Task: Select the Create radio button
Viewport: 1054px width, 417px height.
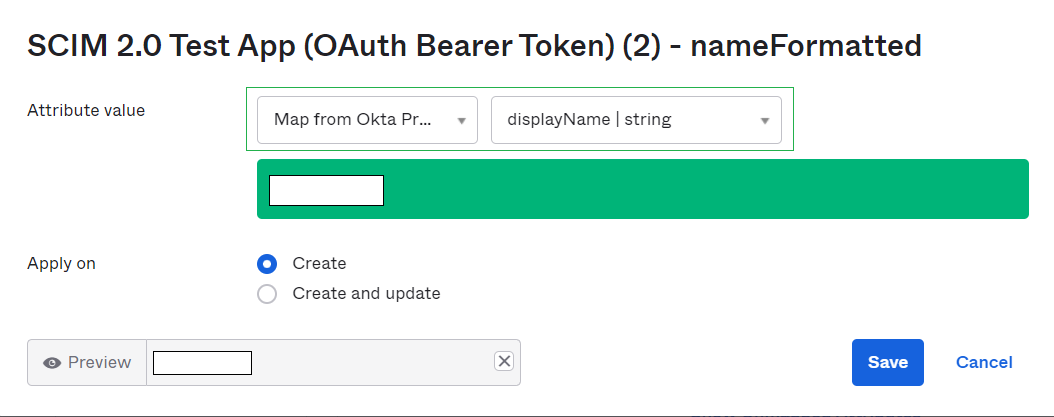Action: coord(267,264)
